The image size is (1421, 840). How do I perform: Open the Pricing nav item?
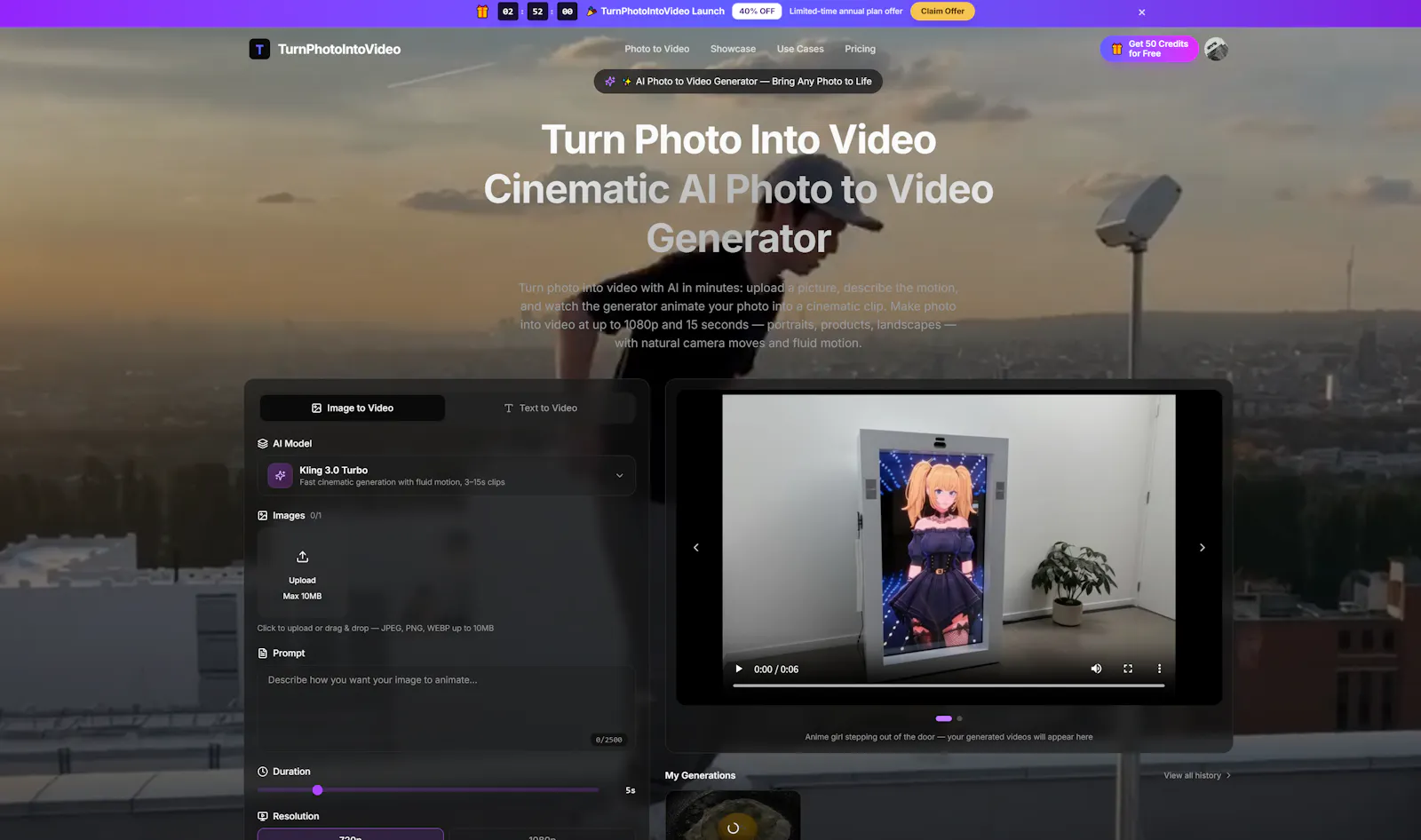860,49
